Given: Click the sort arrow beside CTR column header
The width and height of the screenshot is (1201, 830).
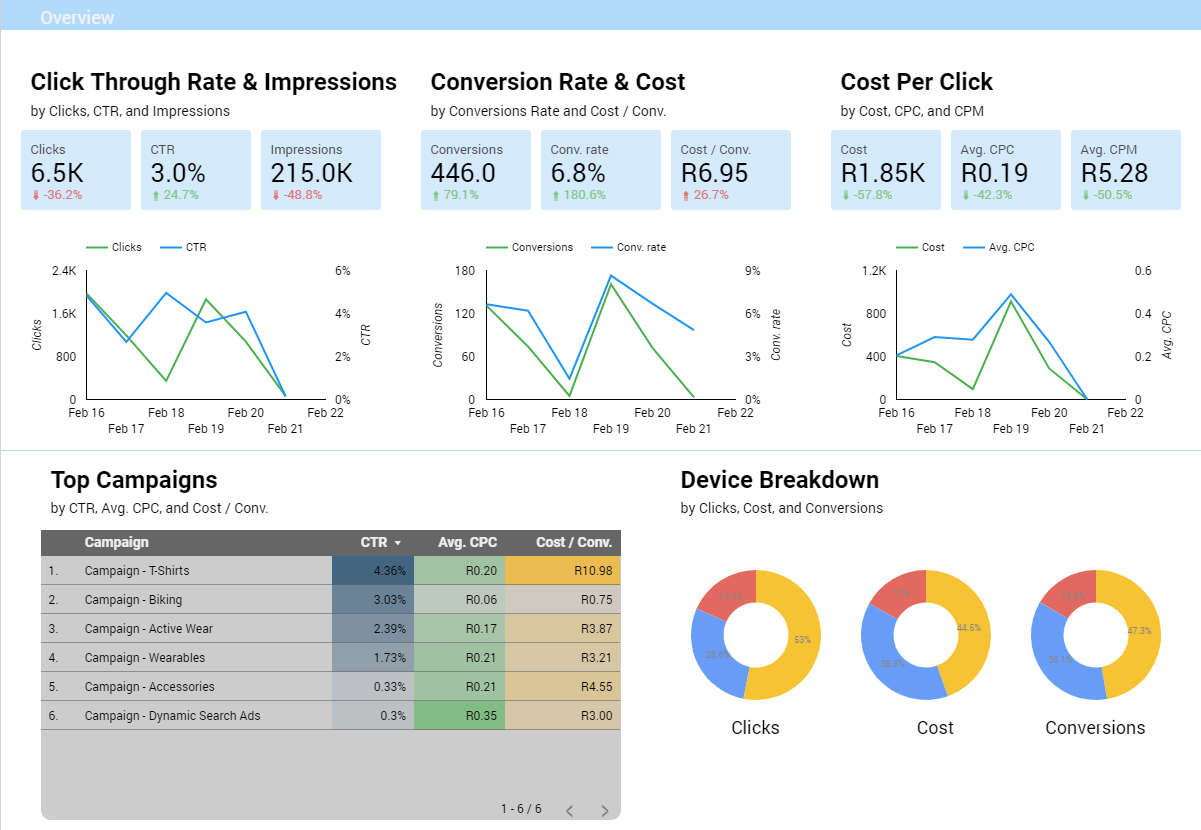Looking at the screenshot, I should coord(398,543).
